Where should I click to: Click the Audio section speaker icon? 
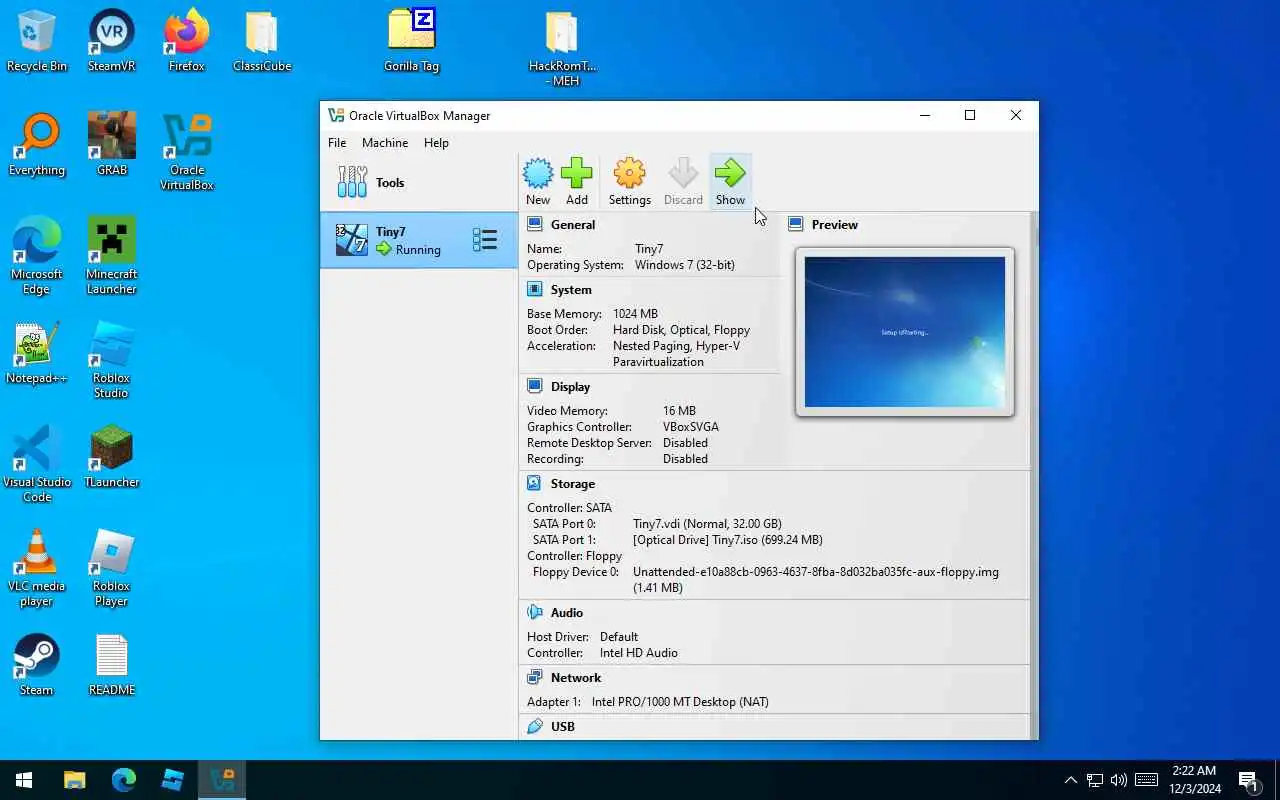(535, 612)
